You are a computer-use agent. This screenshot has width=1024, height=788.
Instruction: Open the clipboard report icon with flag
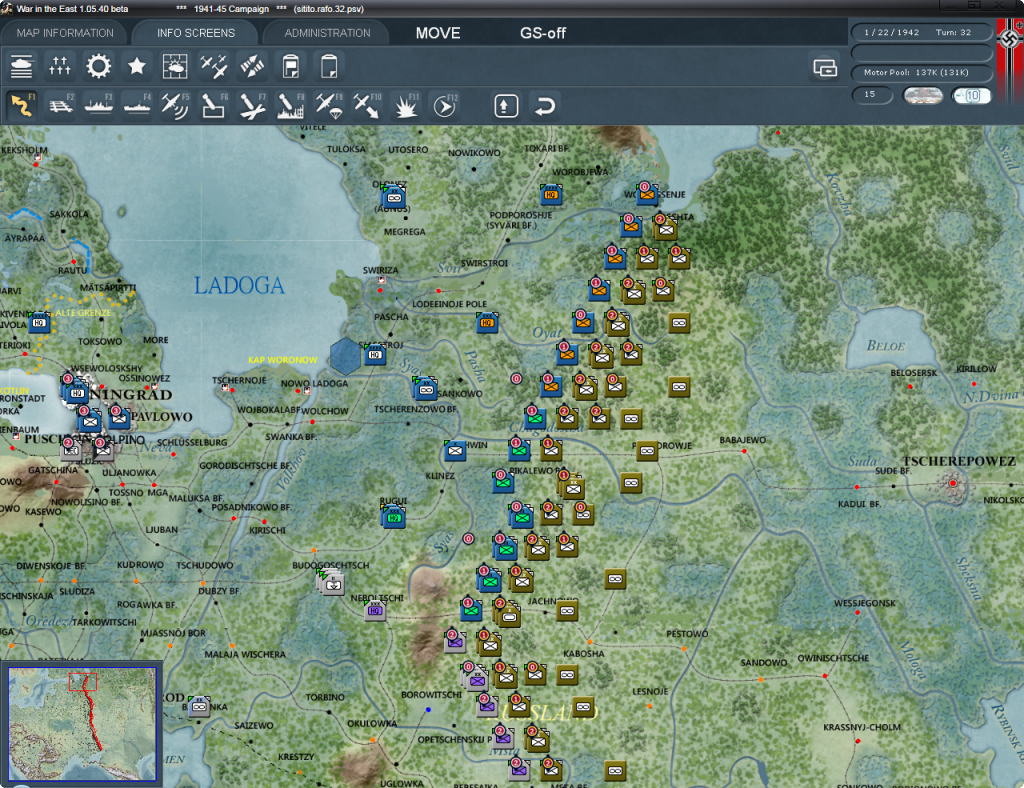[x=291, y=67]
